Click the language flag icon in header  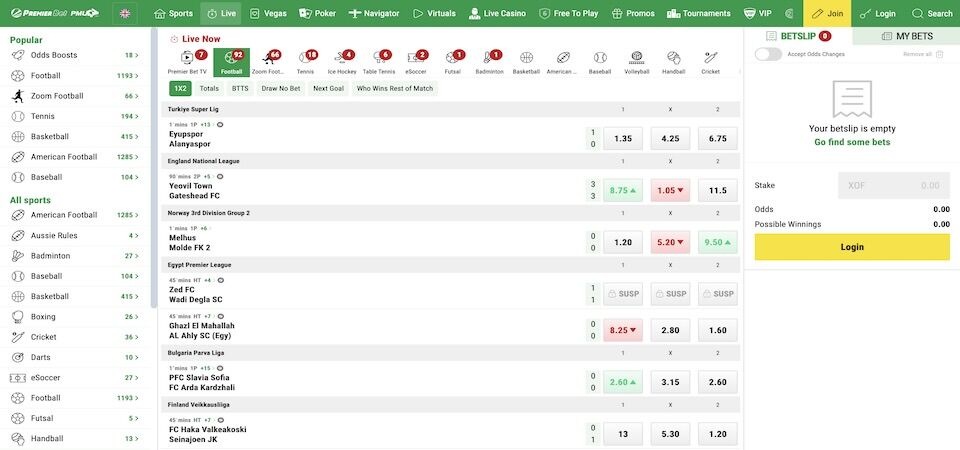tap(125, 14)
